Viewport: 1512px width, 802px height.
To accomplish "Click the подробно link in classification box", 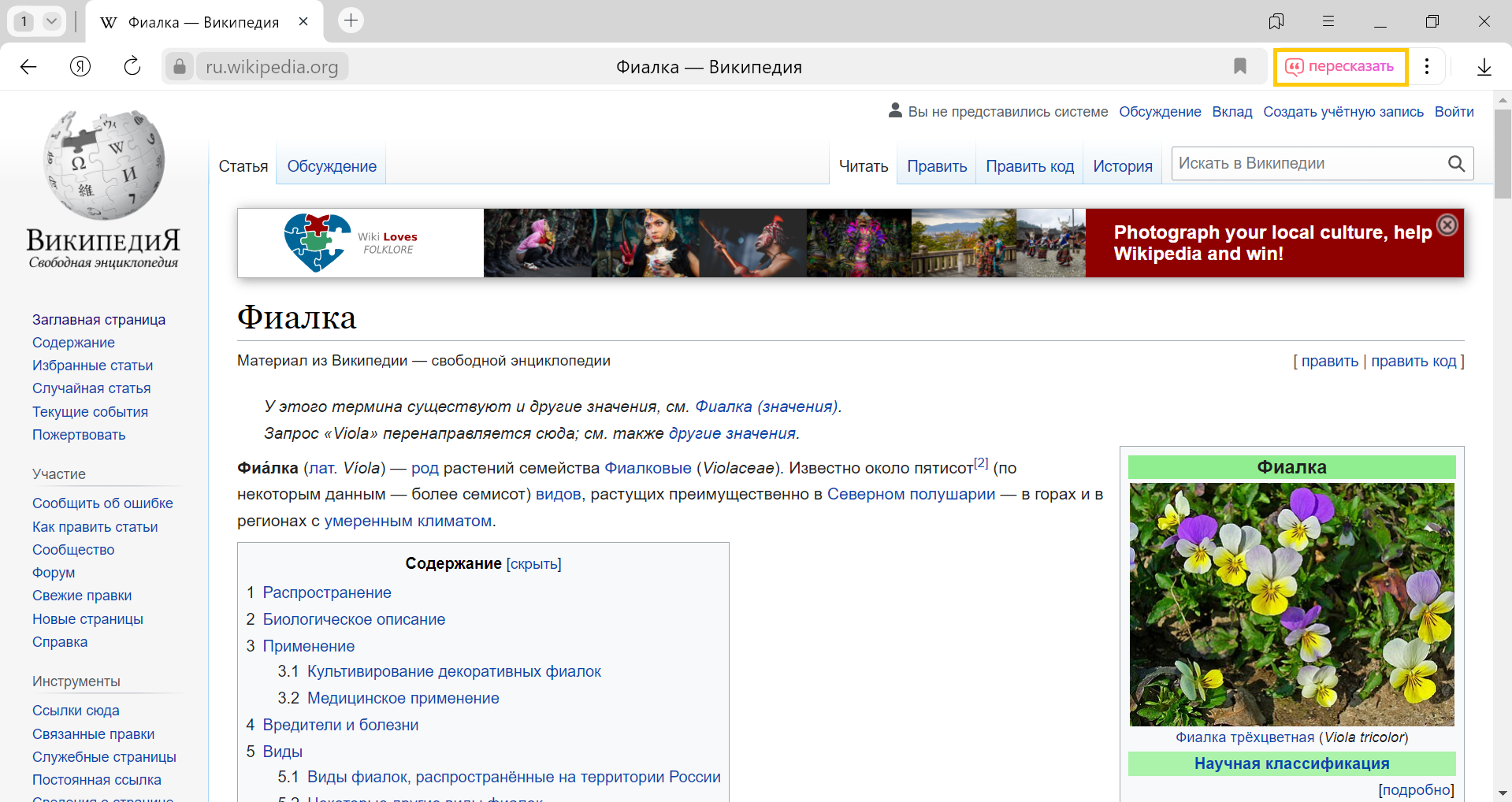I will click(x=1416, y=789).
